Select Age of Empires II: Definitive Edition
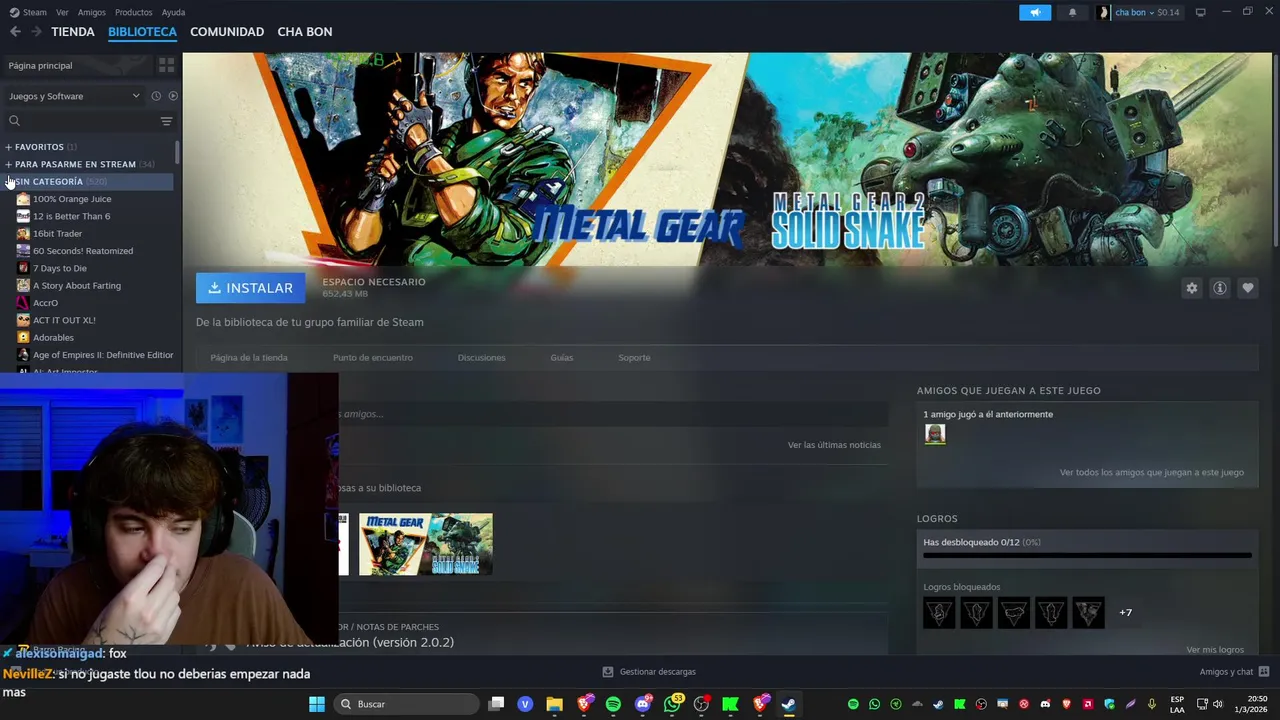This screenshot has width=1280, height=720. coord(103,355)
